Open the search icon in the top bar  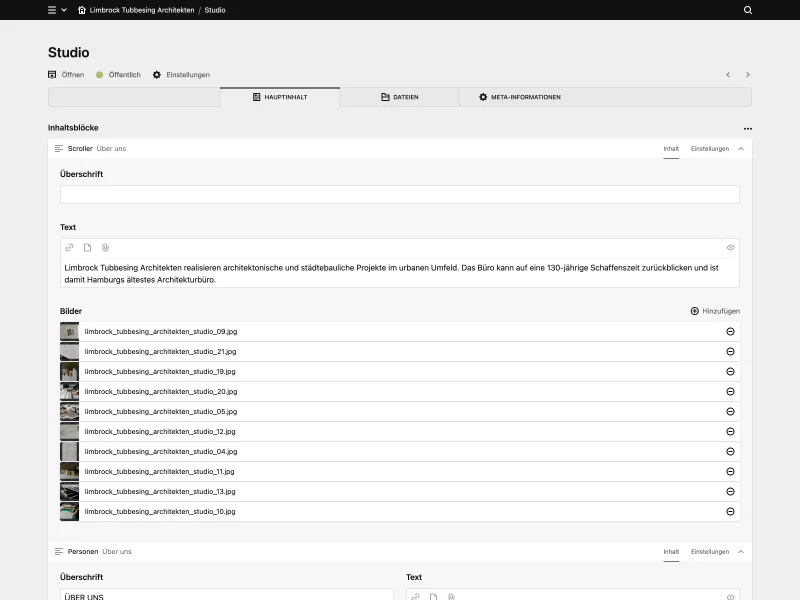click(x=746, y=10)
